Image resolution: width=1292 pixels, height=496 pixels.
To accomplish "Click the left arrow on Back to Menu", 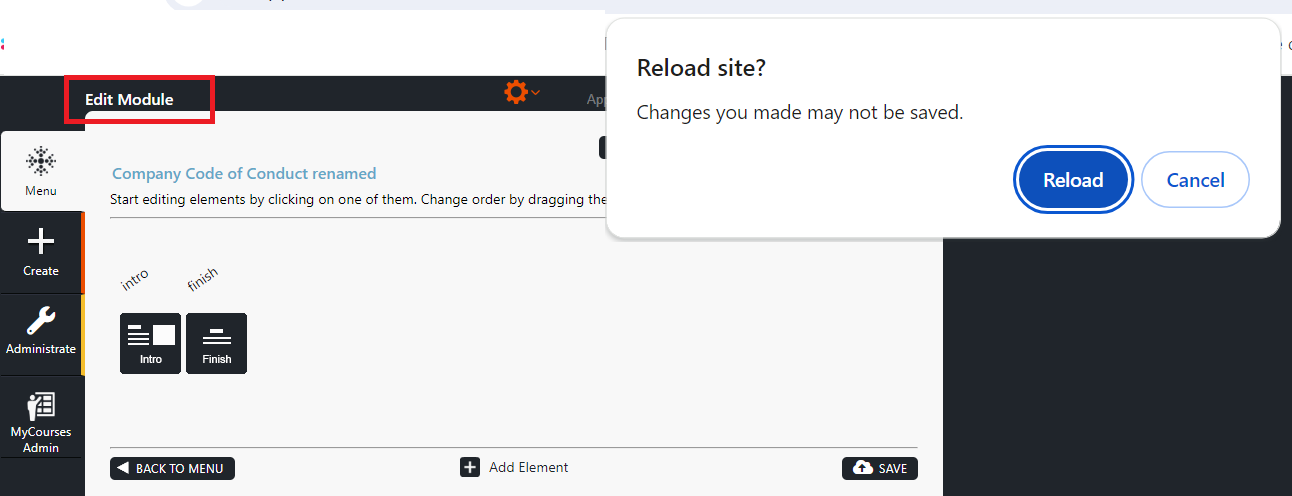I will tap(123, 468).
